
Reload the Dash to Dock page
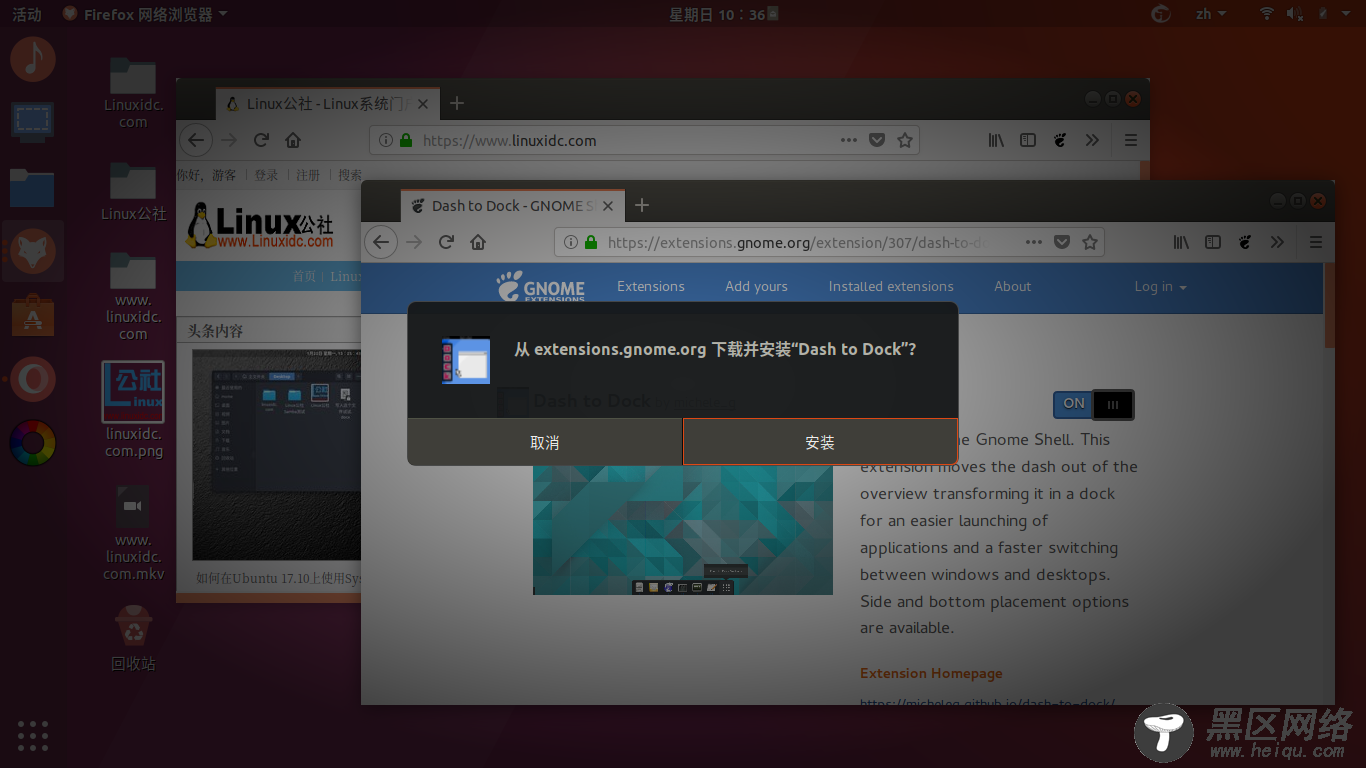point(446,242)
